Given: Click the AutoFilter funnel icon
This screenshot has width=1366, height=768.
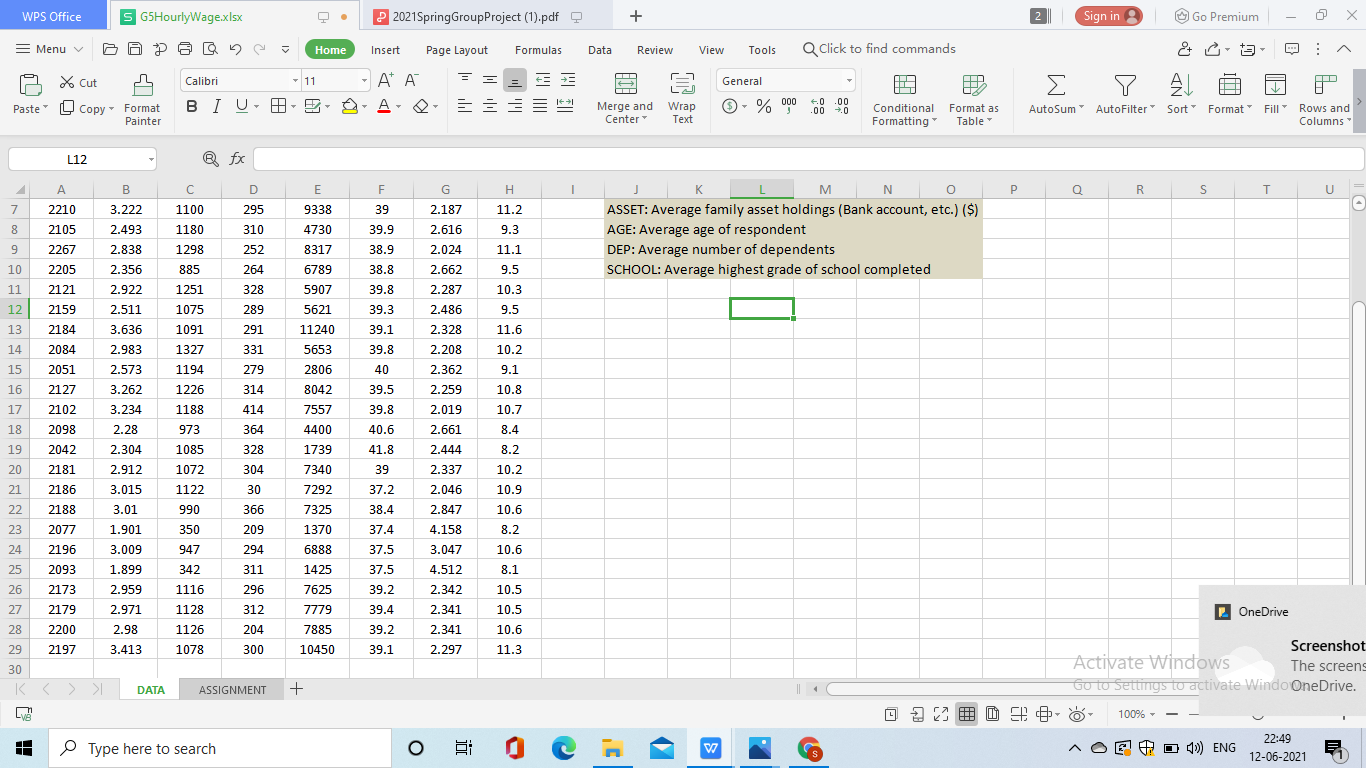Looking at the screenshot, I should pos(1126,86).
